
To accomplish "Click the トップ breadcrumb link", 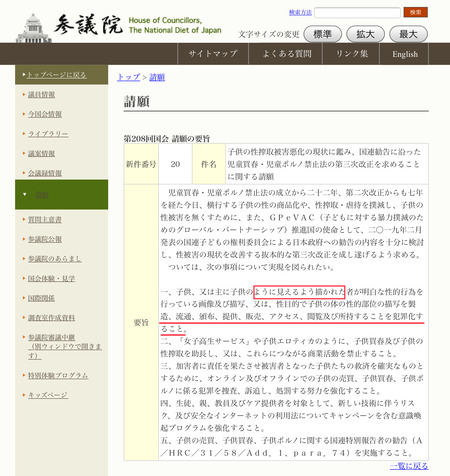I will (129, 77).
